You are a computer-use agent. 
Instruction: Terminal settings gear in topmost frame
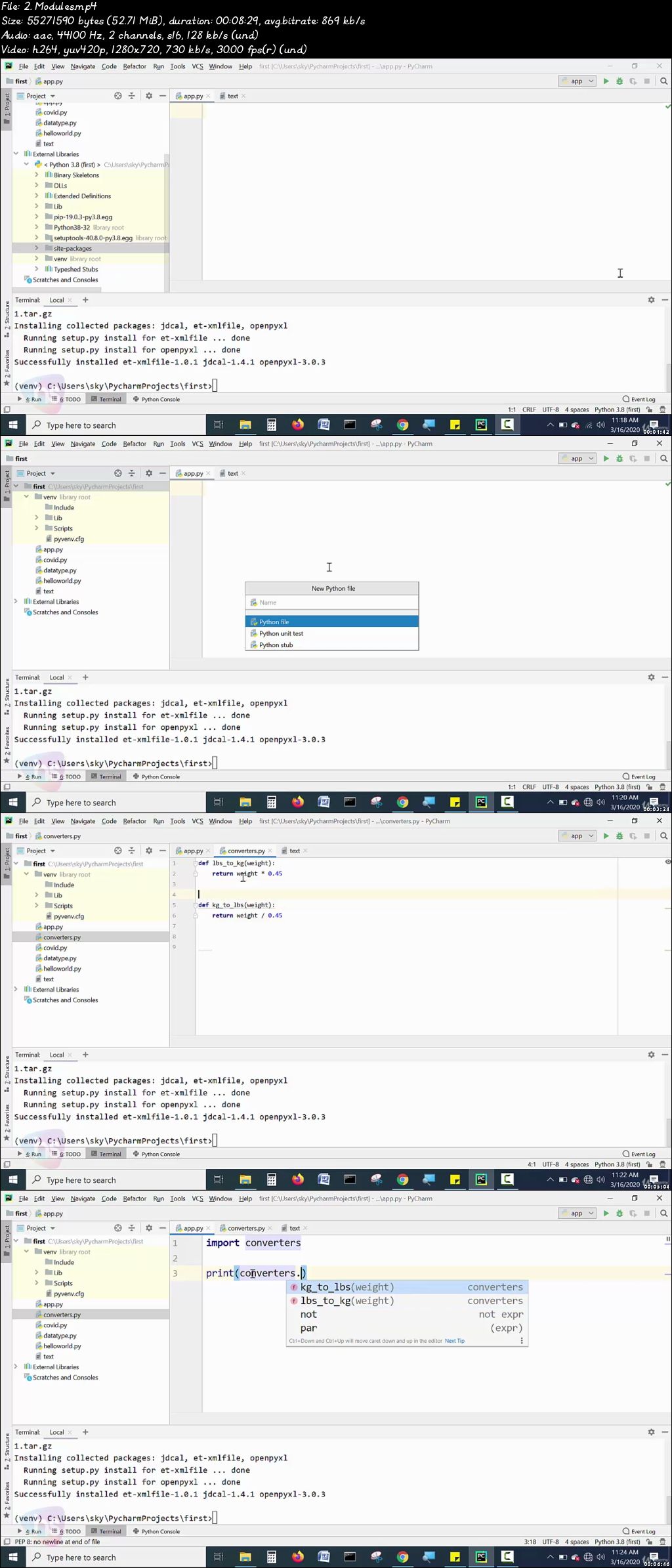point(651,300)
